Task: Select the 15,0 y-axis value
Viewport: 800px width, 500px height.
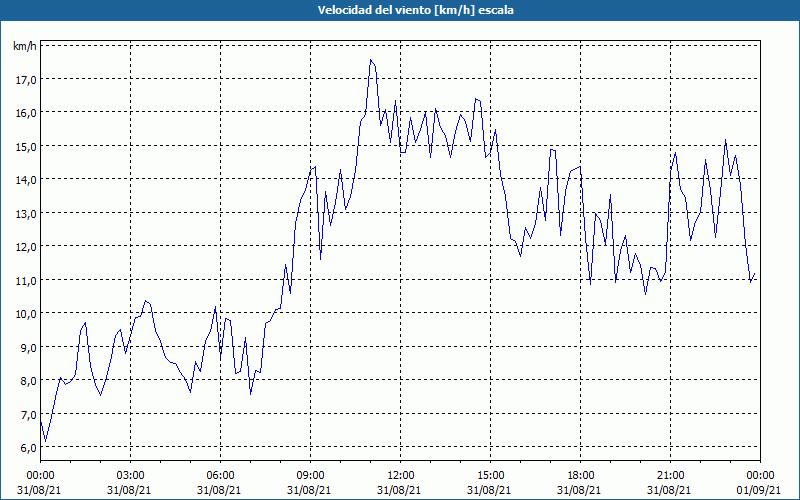Action: (25, 147)
